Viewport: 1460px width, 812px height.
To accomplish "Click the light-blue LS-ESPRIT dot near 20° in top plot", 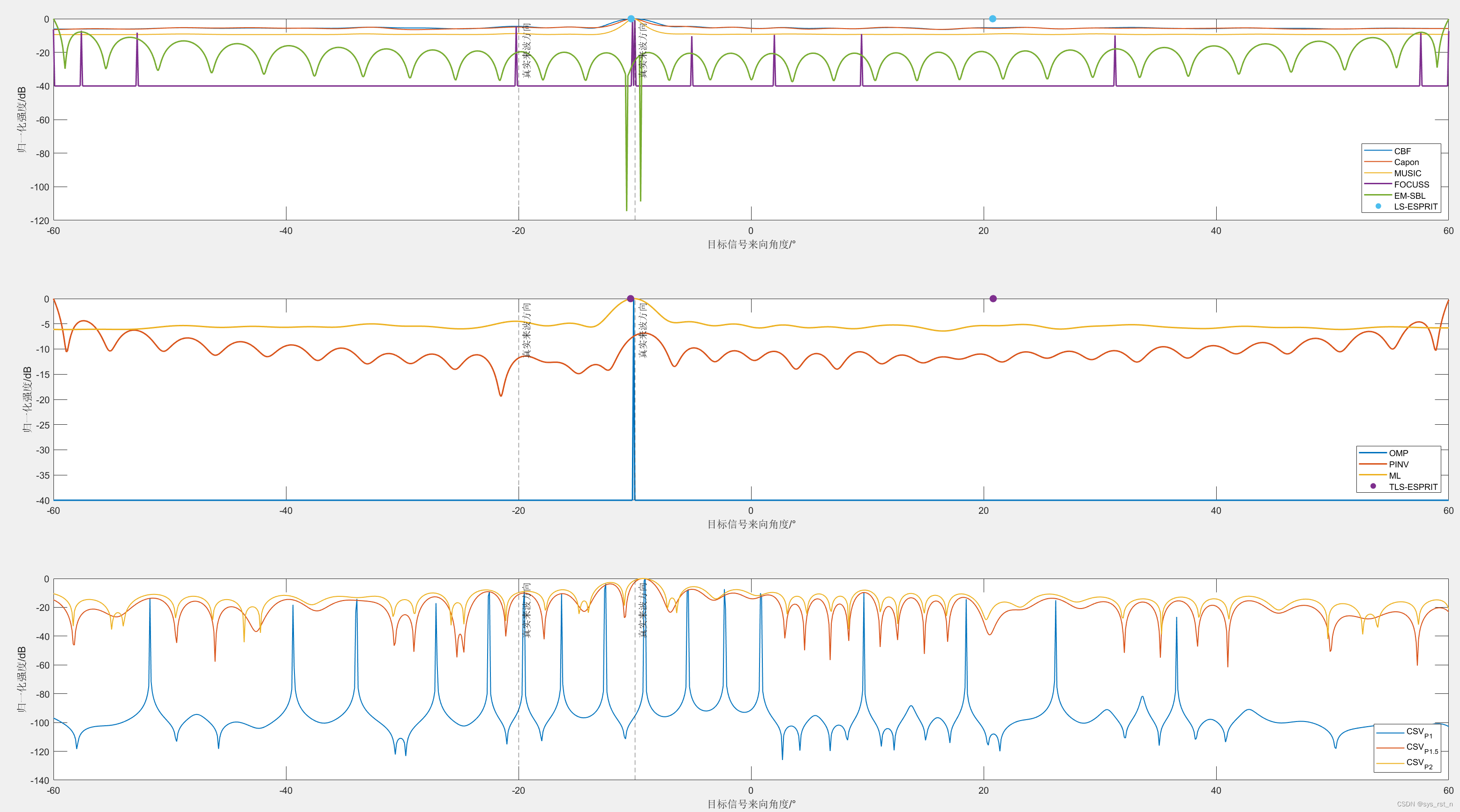I will pos(993,19).
